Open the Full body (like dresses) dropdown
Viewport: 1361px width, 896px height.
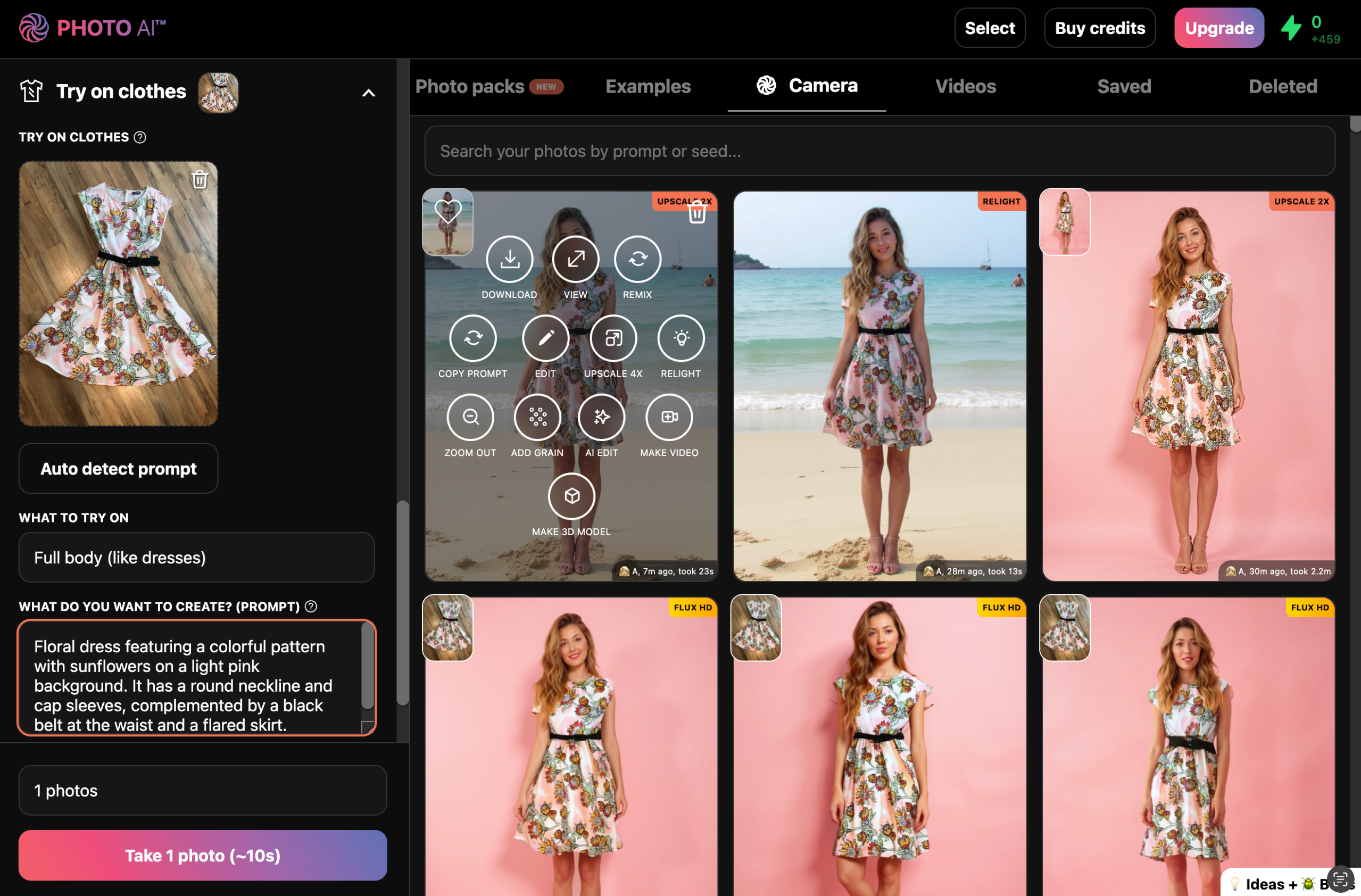[x=196, y=558]
